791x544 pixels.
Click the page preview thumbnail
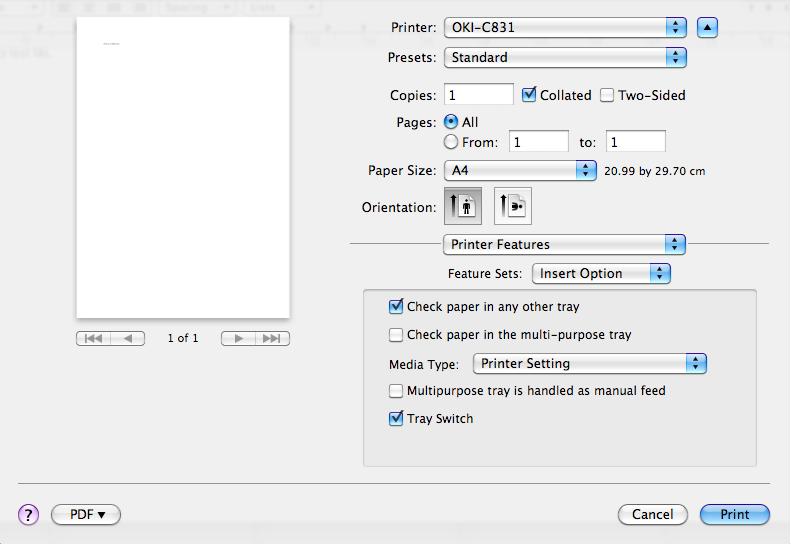[183, 168]
